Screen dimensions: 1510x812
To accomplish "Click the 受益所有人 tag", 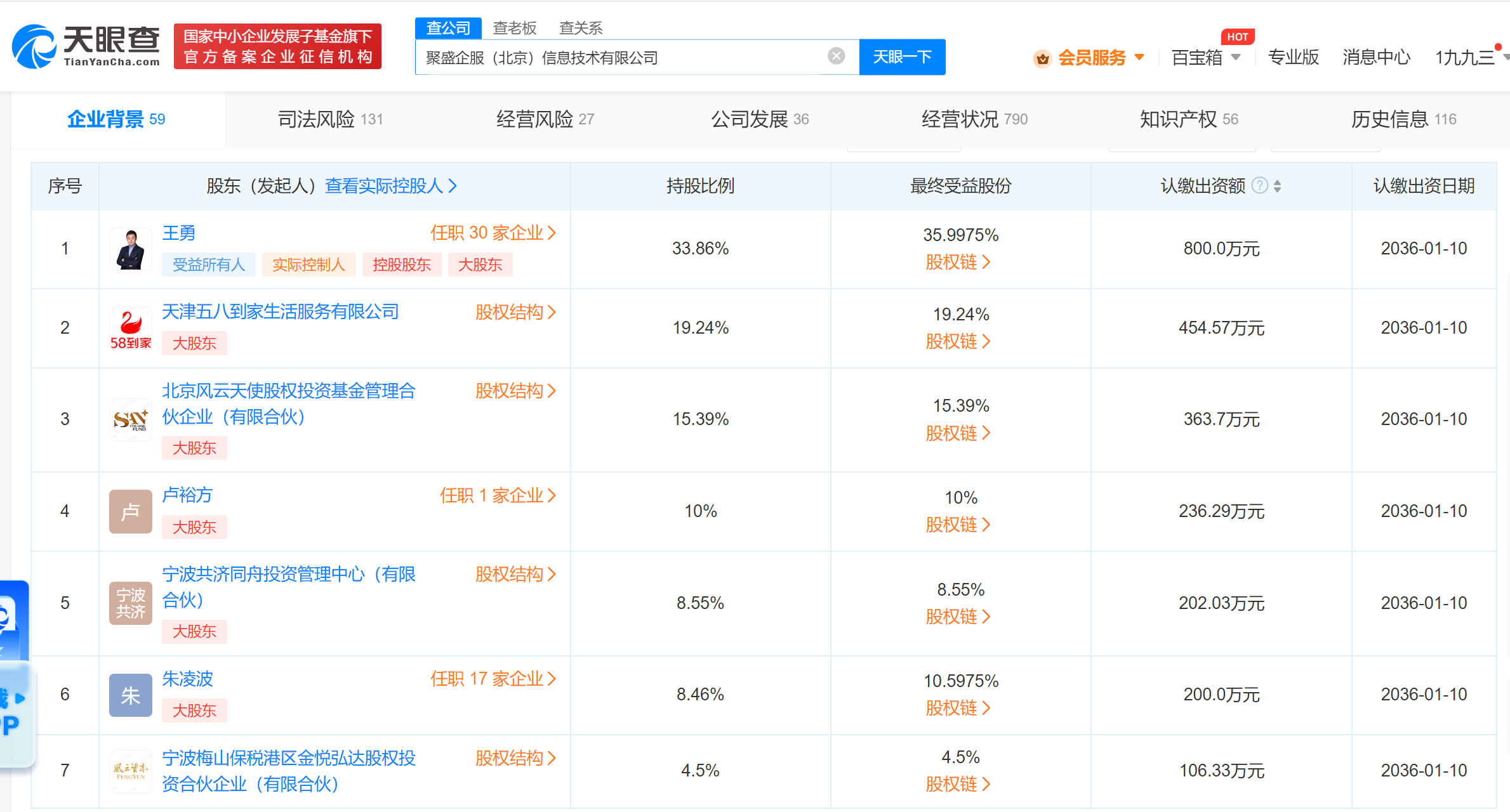I will coord(209,265).
